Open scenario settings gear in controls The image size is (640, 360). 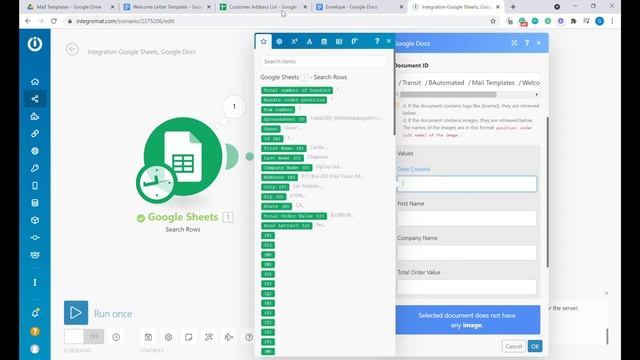[168, 337]
